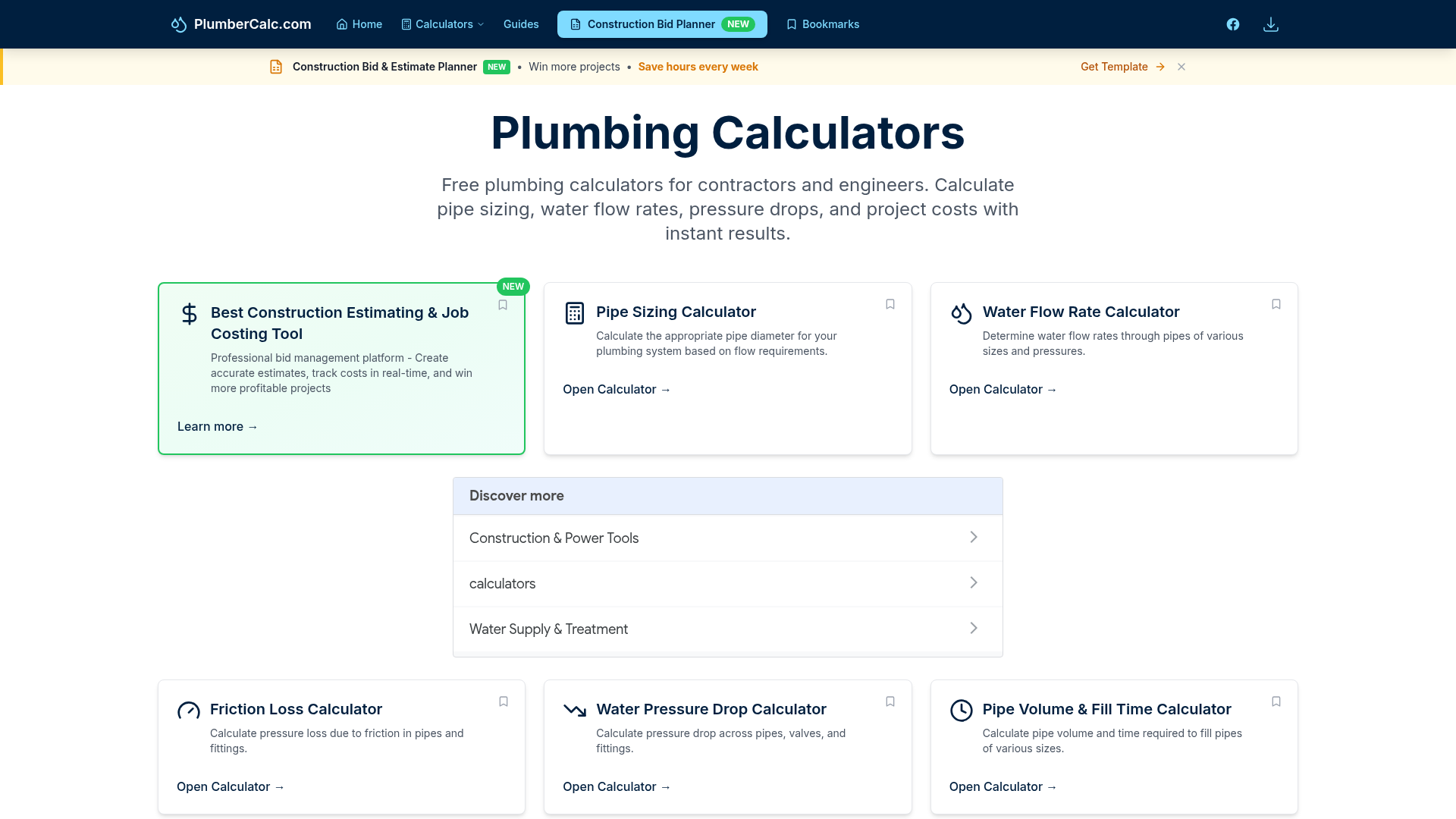1456x819 pixels.
Task: Click the Friction Loss Calculator title
Action: [x=296, y=709]
